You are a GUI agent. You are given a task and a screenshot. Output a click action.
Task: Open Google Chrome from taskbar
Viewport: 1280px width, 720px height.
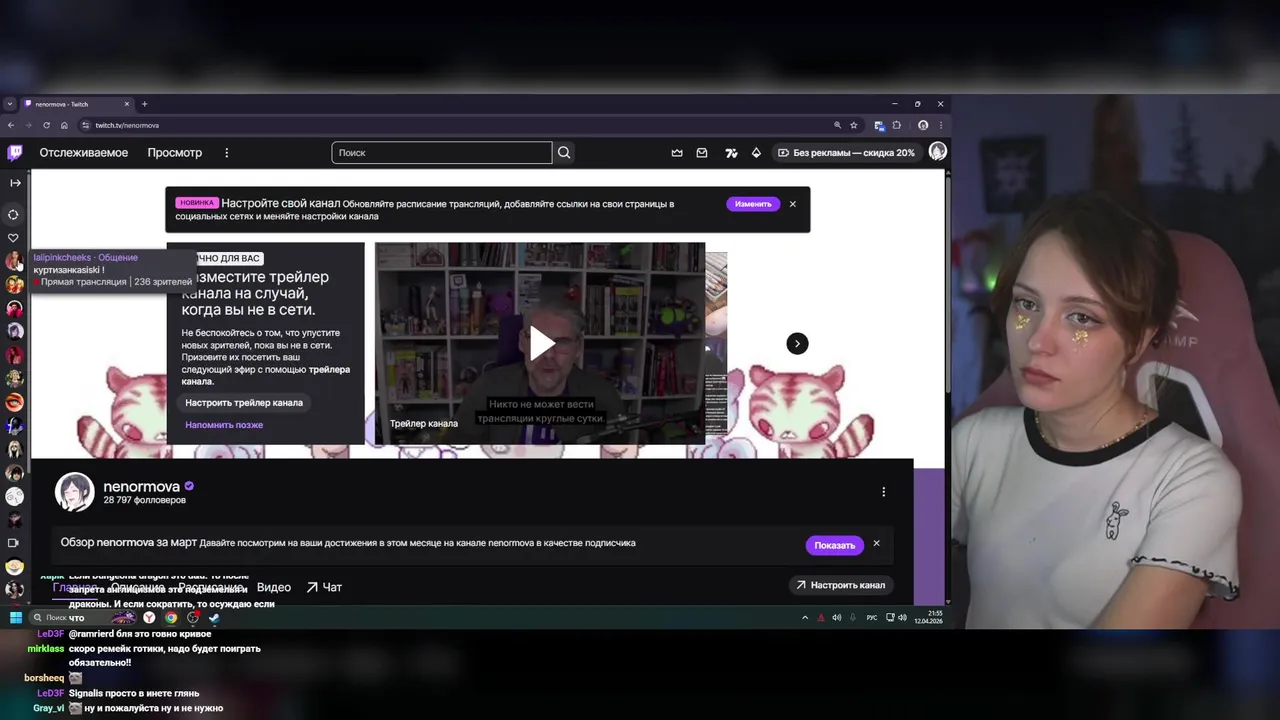(x=171, y=618)
